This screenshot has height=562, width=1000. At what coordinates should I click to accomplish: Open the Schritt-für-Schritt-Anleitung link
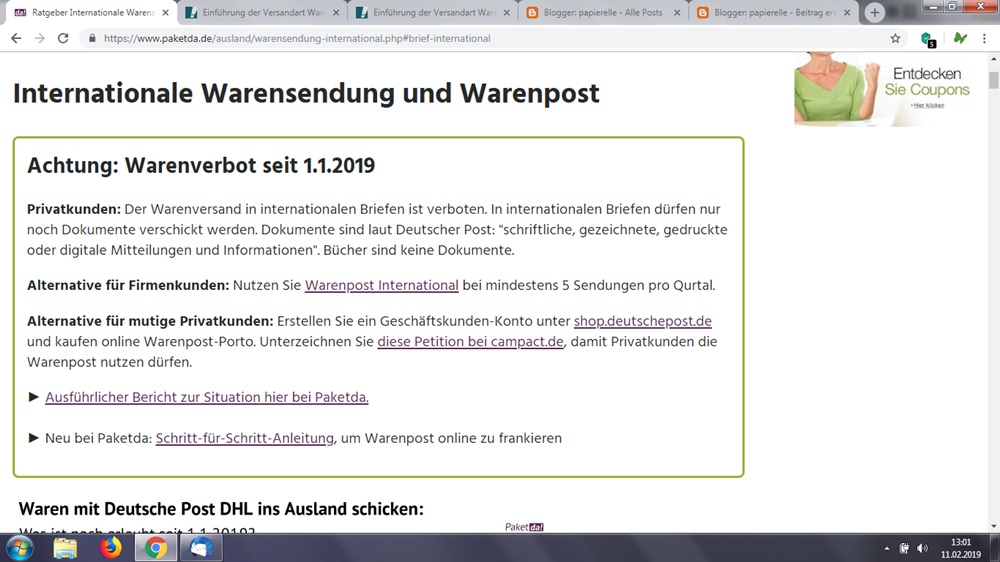point(244,438)
